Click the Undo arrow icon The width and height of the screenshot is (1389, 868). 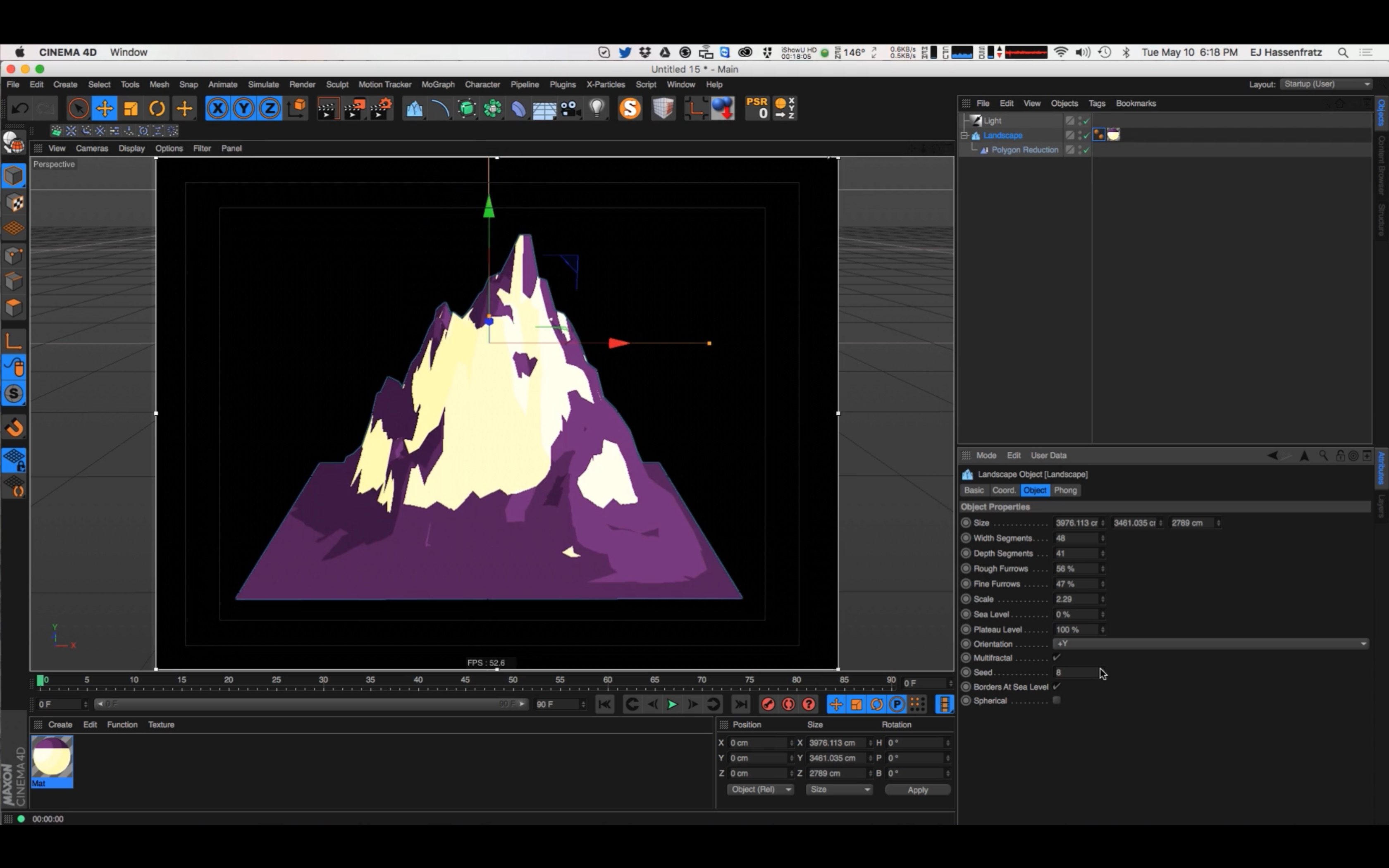(20, 108)
